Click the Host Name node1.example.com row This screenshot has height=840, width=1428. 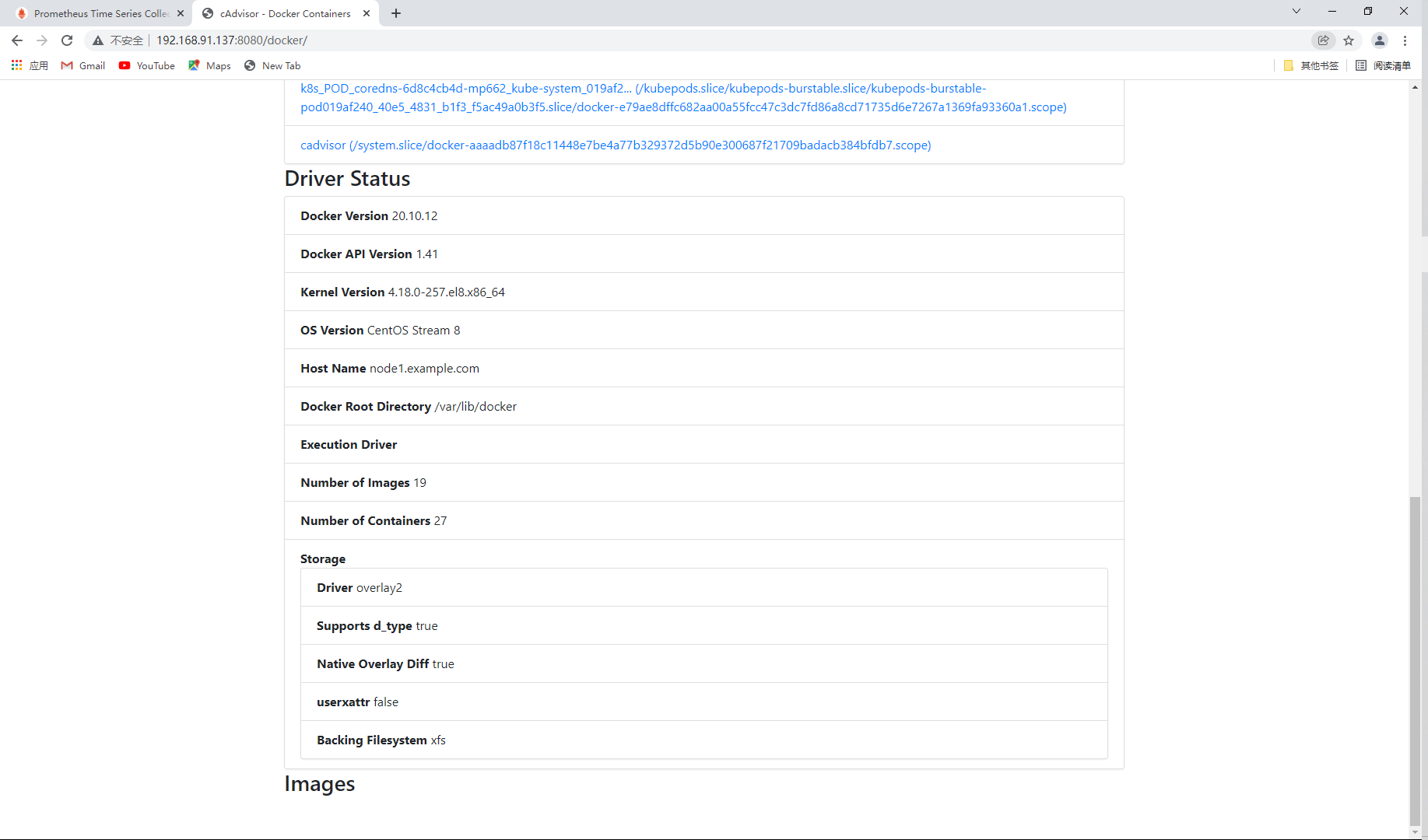[x=703, y=368]
